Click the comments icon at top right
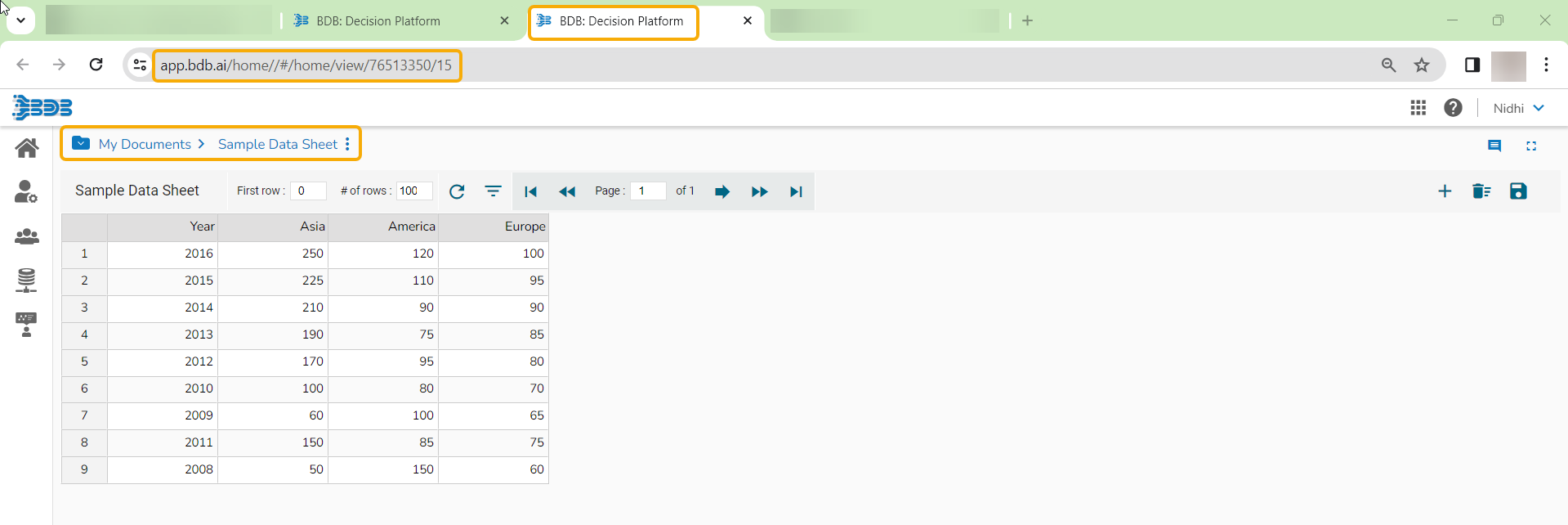Image resolution: width=1568 pixels, height=525 pixels. pos(1494,146)
